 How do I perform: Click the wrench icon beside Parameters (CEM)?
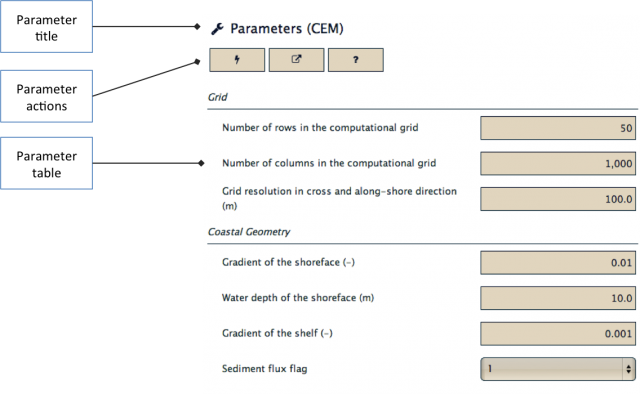217,29
